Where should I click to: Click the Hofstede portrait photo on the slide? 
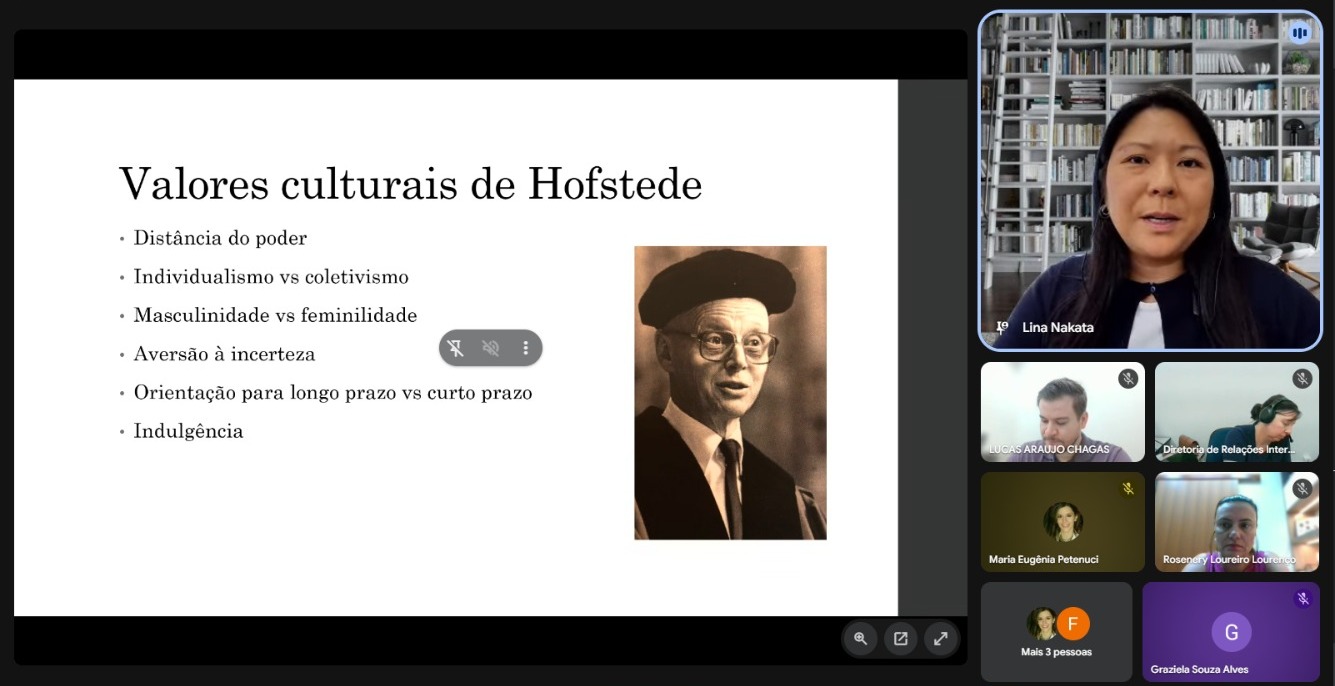pos(730,393)
